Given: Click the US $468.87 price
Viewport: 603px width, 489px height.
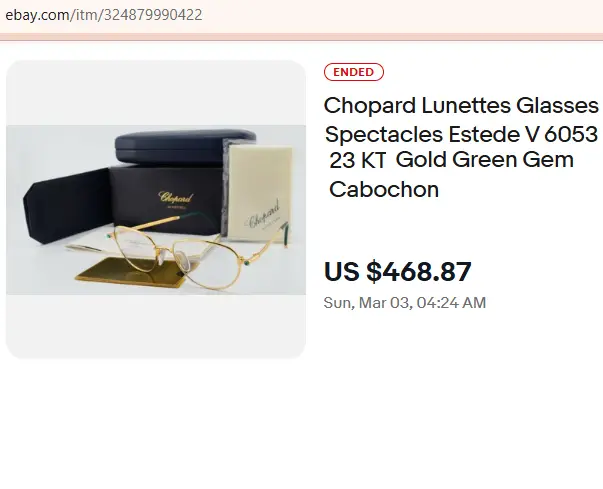Looking at the screenshot, I should point(398,271).
